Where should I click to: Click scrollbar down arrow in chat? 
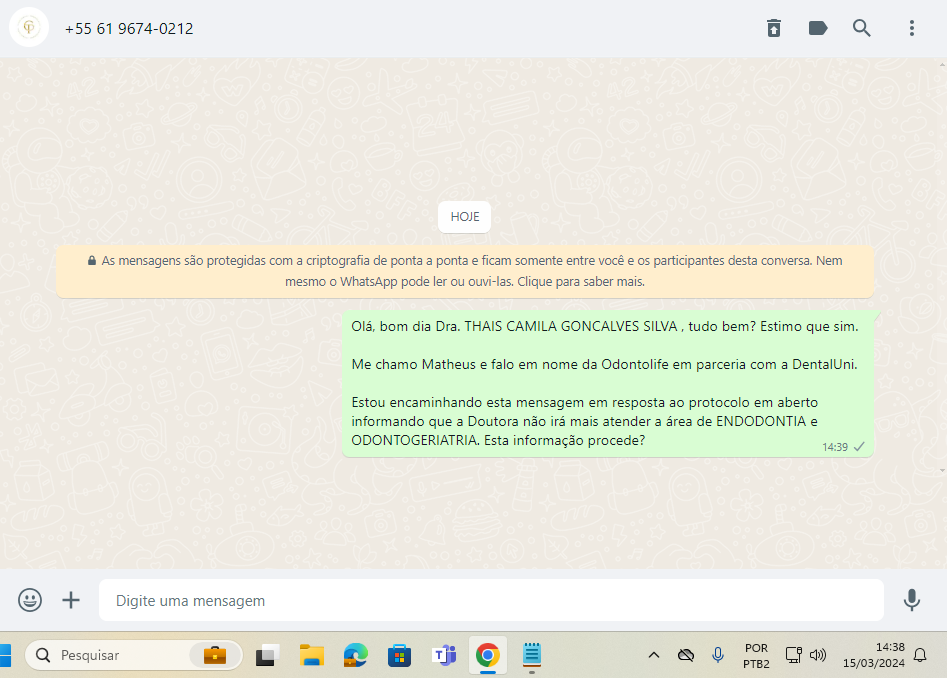tap(942, 470)
